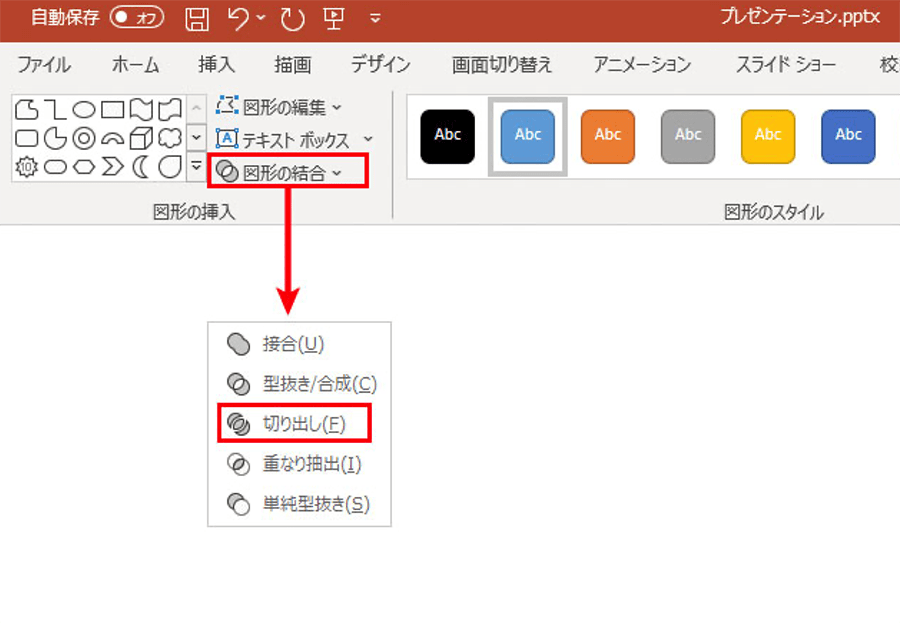Screen dimensions: 900x623
Task: Select the hexagon shape
Action: pos(84,167)
